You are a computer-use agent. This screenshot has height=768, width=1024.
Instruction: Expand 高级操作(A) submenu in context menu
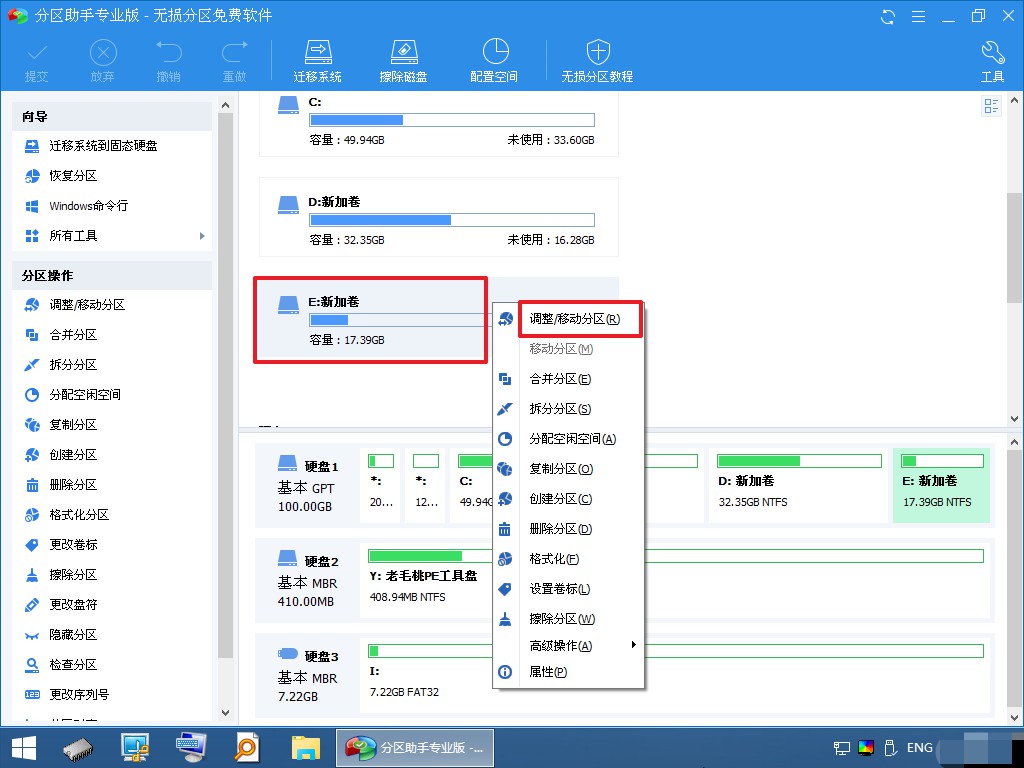click(x=568, y=646)
